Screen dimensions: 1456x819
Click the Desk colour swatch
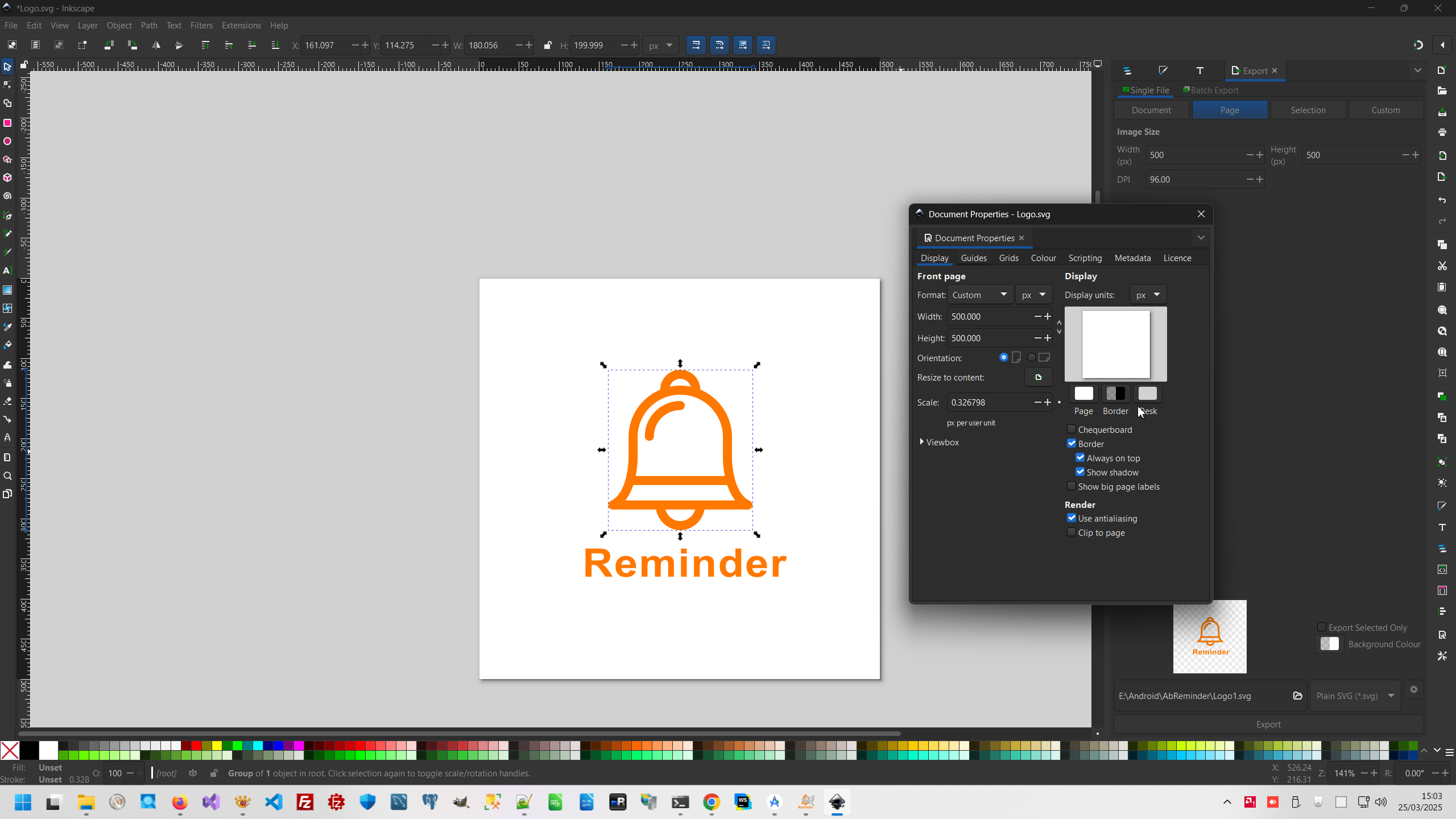pyautogui.click(x=1147, y=394)
